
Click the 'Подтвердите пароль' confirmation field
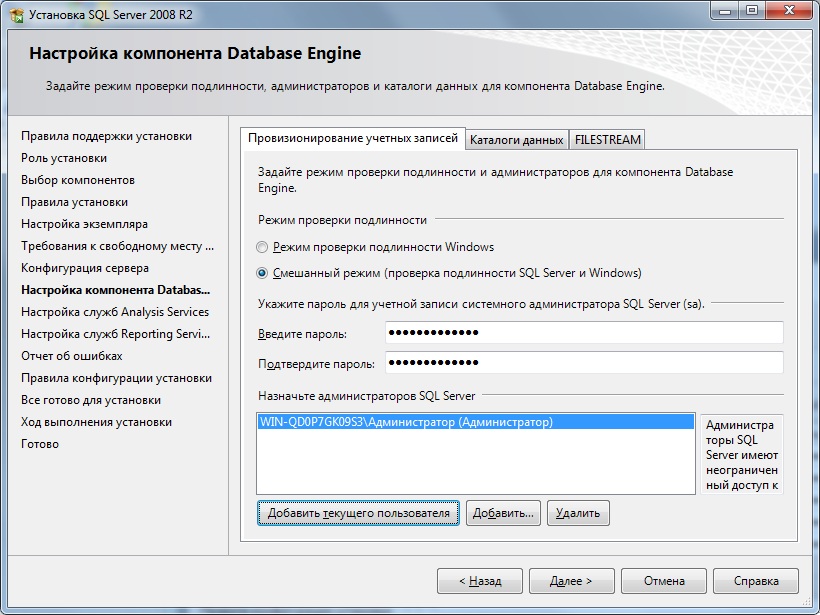click(x=584, y=362)
